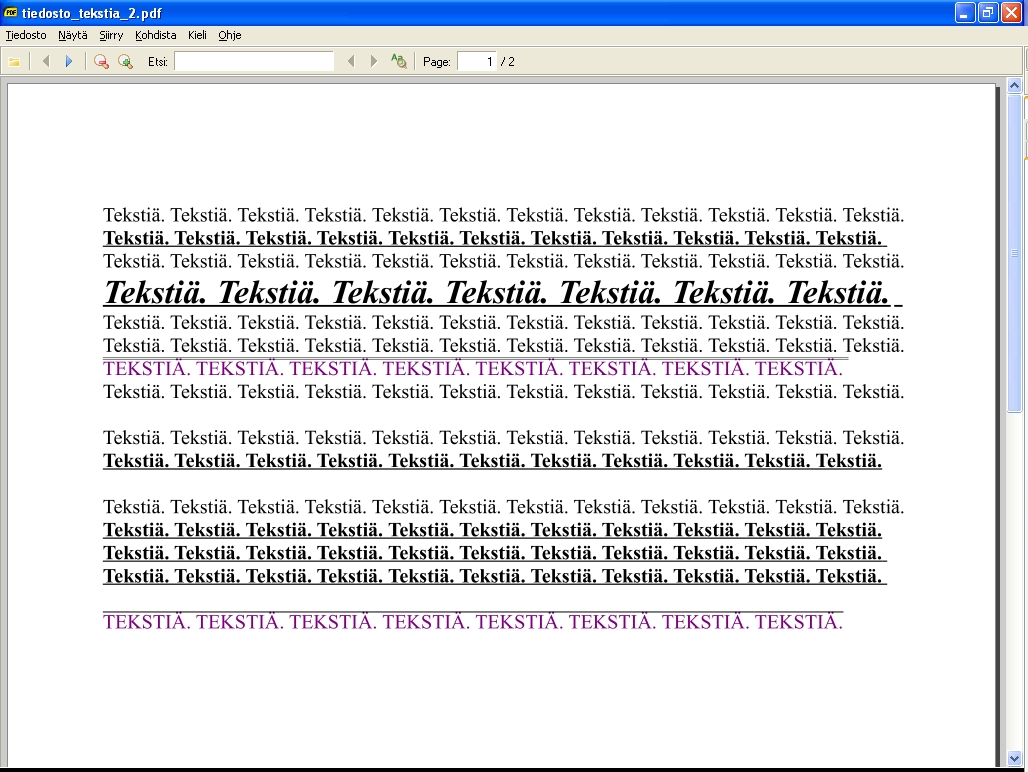Click the Page number input box
This screenshot has height=772, width=1028.
(x=477, y=62)
